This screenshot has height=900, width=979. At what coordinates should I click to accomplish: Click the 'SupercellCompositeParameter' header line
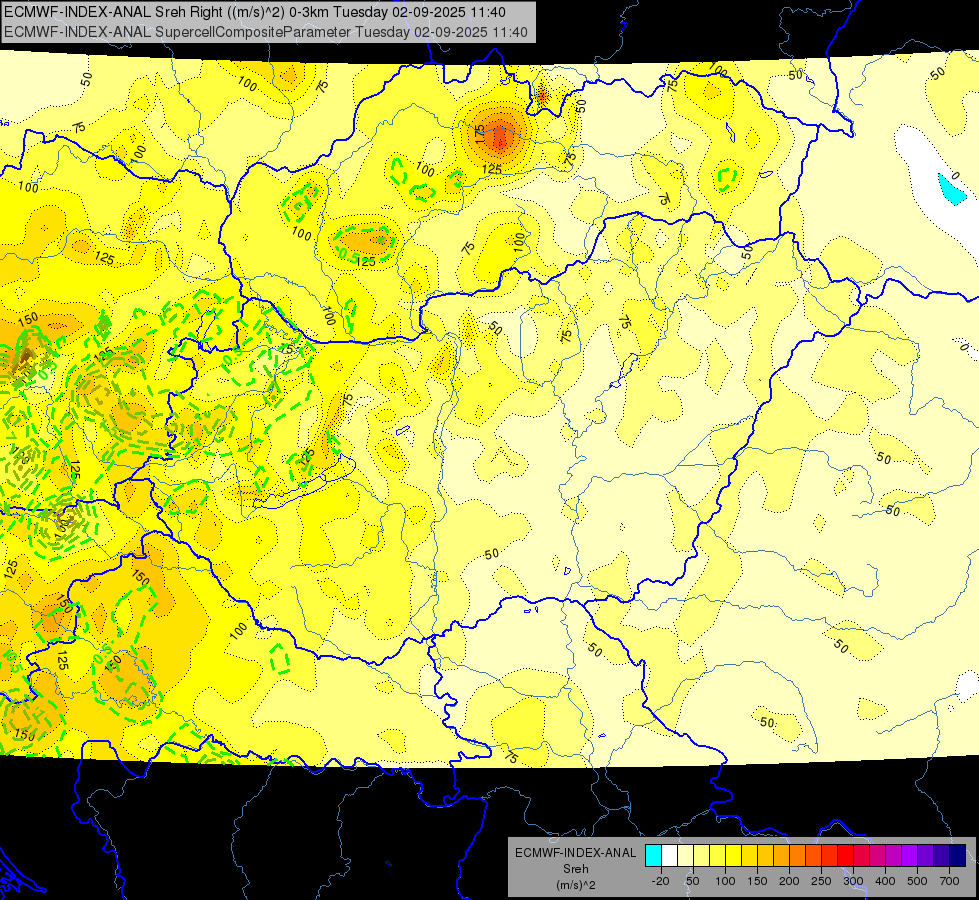coord(265,32)
